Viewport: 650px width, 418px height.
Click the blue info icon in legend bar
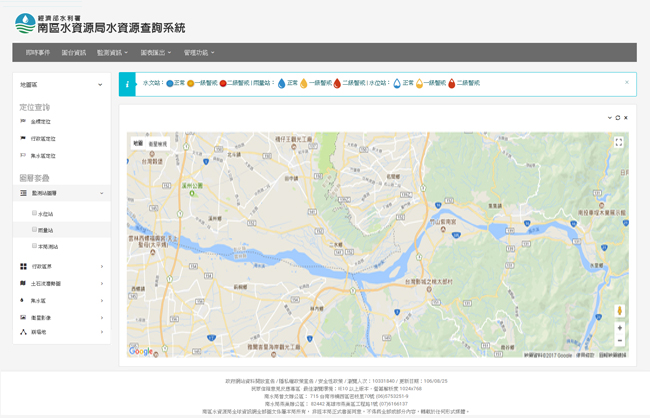click(127, 84)
